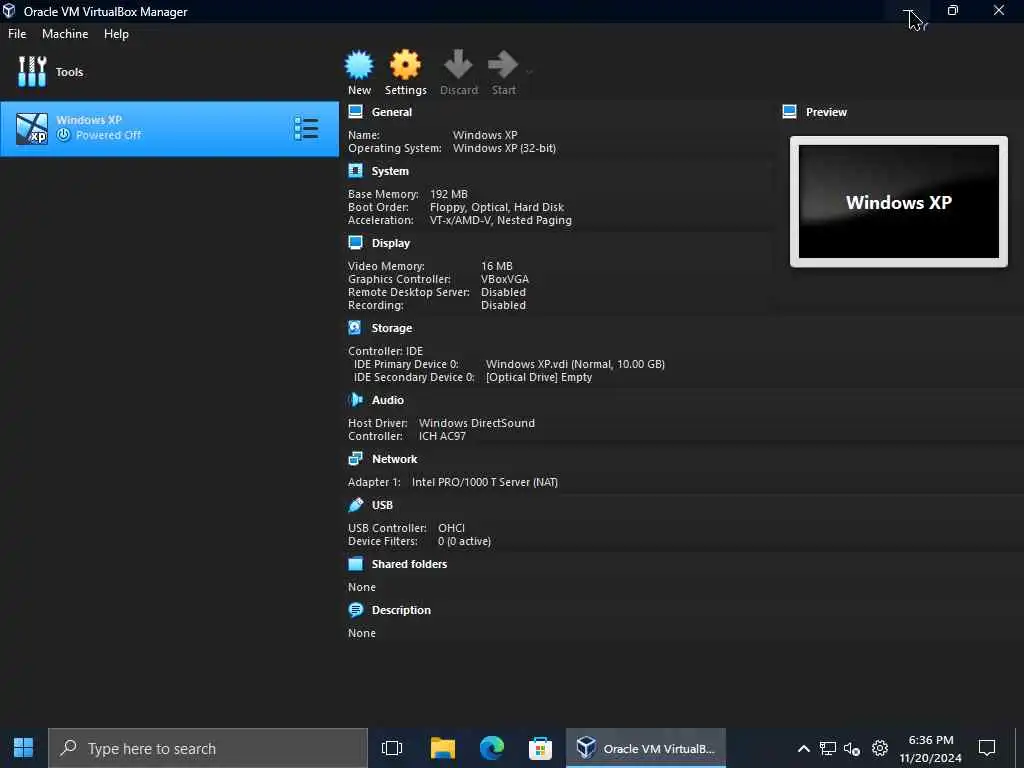The image size is (1024, 768).
Task: Select the Tools icon in the sidebar
Action: 32,71
